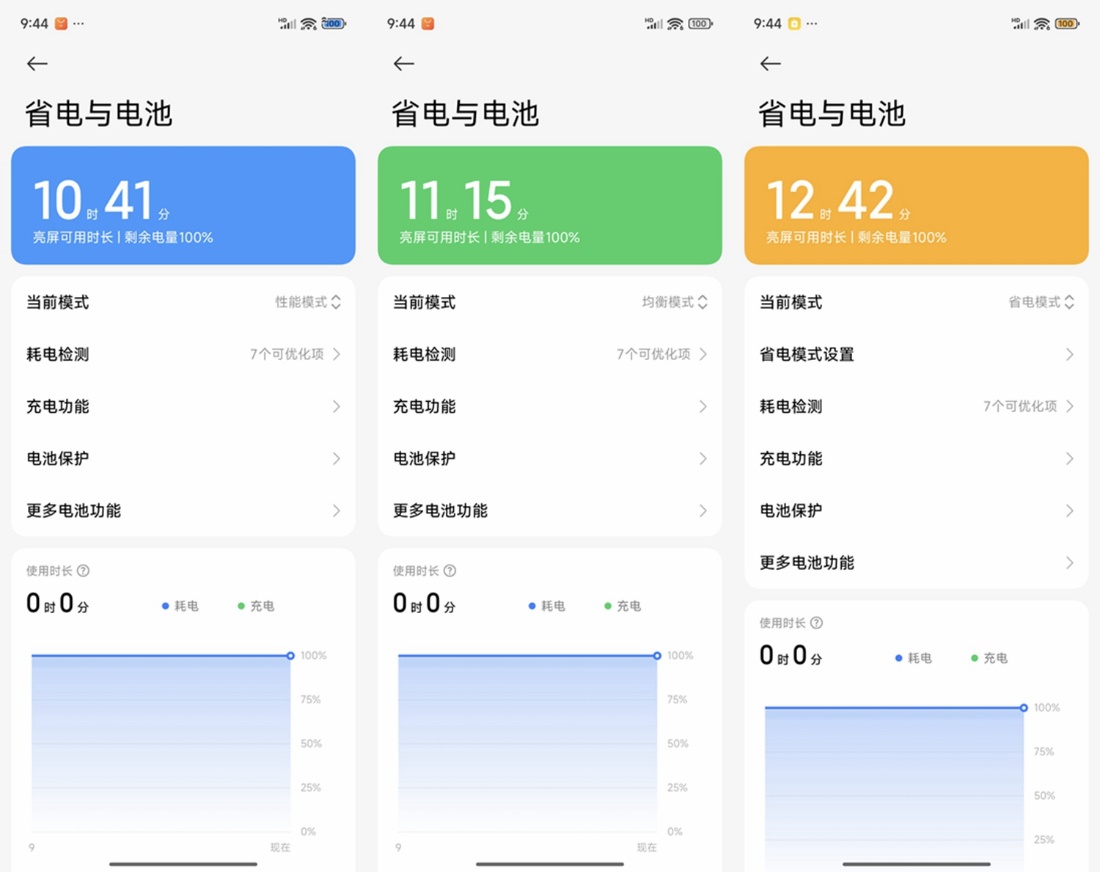Tap the home gesture bar in performance screen

pyautogui.click(x=183, y=864)
